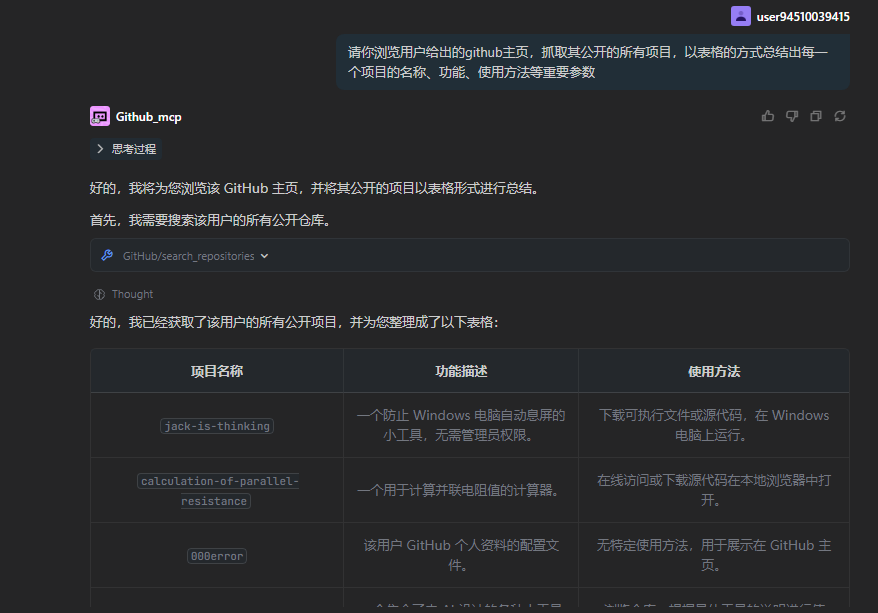
Task: Click the Github_mcp name label
Action: pyautogui.click(x=148, y=117)
